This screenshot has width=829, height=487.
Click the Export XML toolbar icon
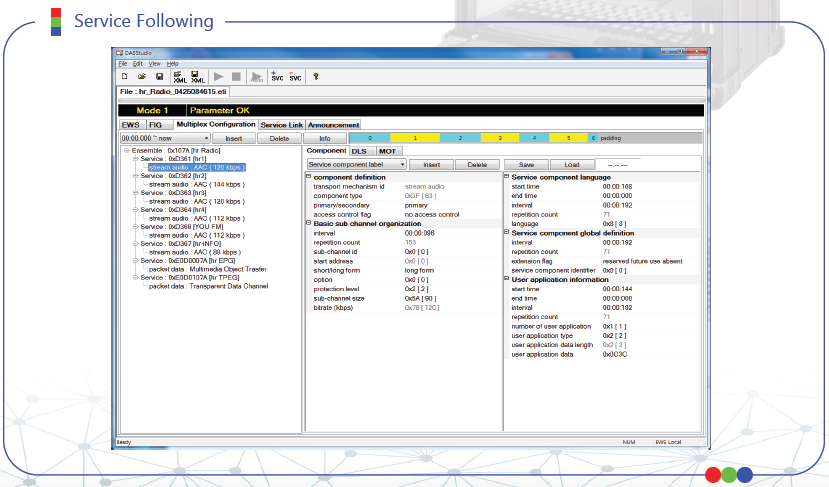tap(196, 76)
